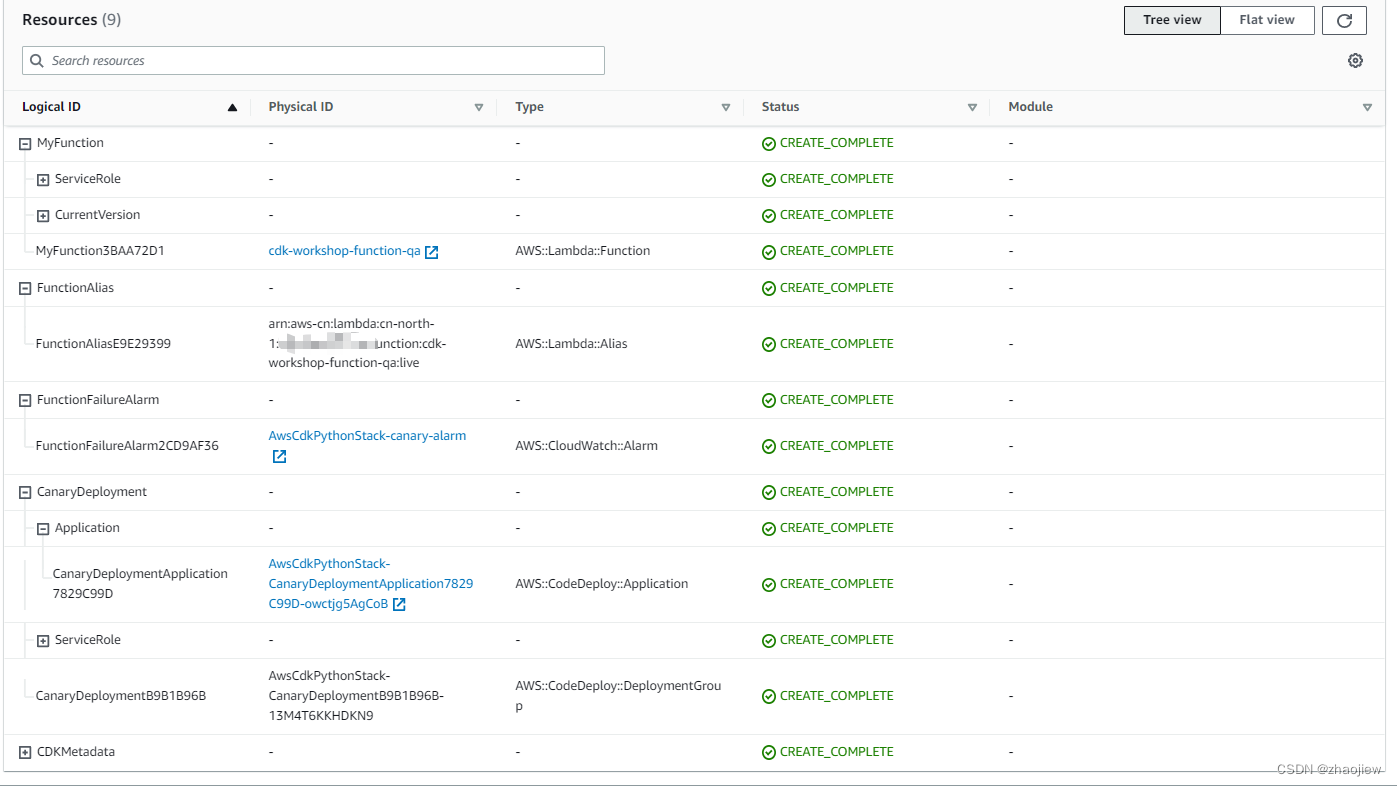Collapse the FunctionAlias tree node
The image size is (1397, 786).
[x=26, y=288]
